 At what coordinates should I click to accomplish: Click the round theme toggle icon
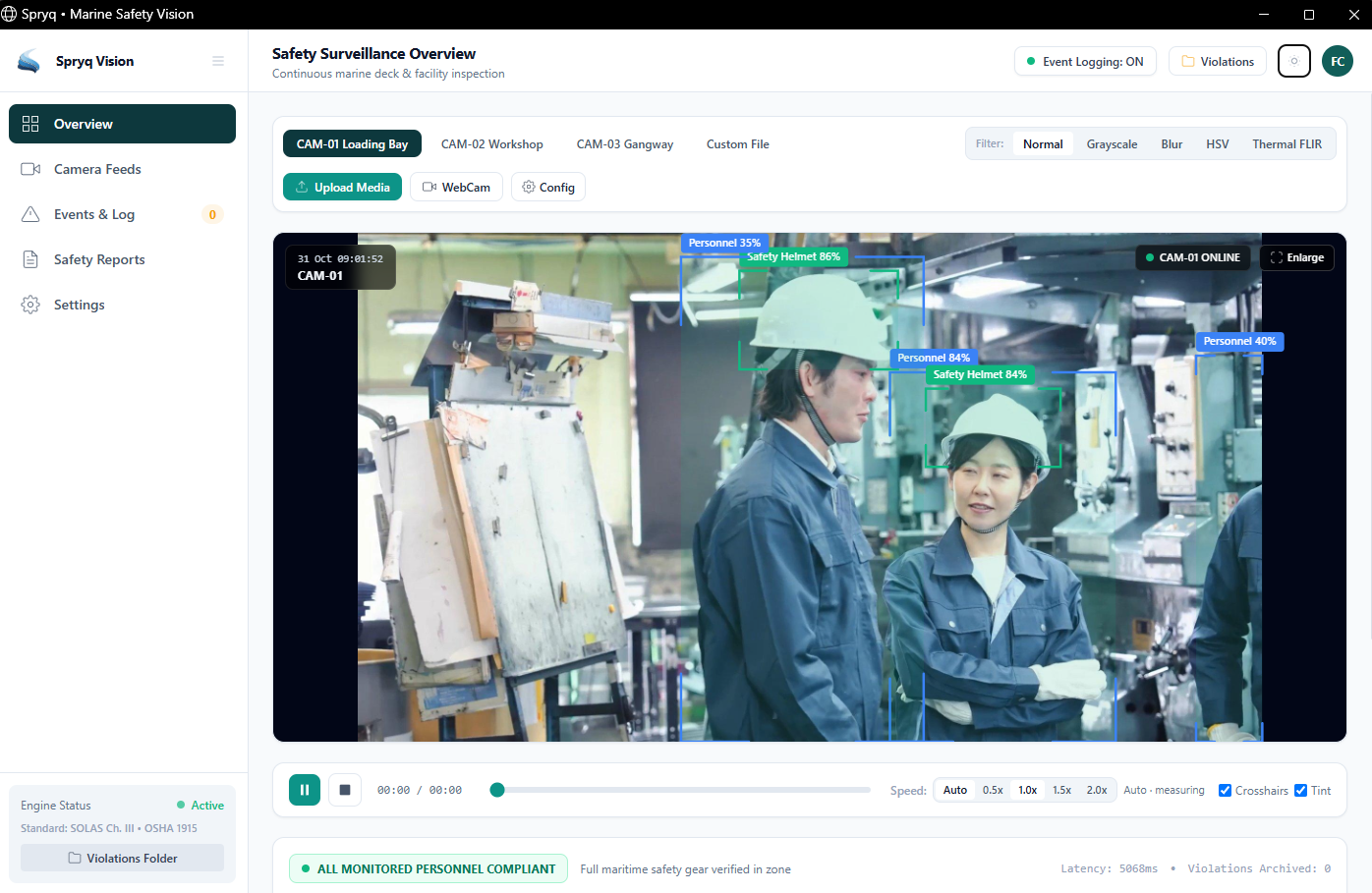1294,61
